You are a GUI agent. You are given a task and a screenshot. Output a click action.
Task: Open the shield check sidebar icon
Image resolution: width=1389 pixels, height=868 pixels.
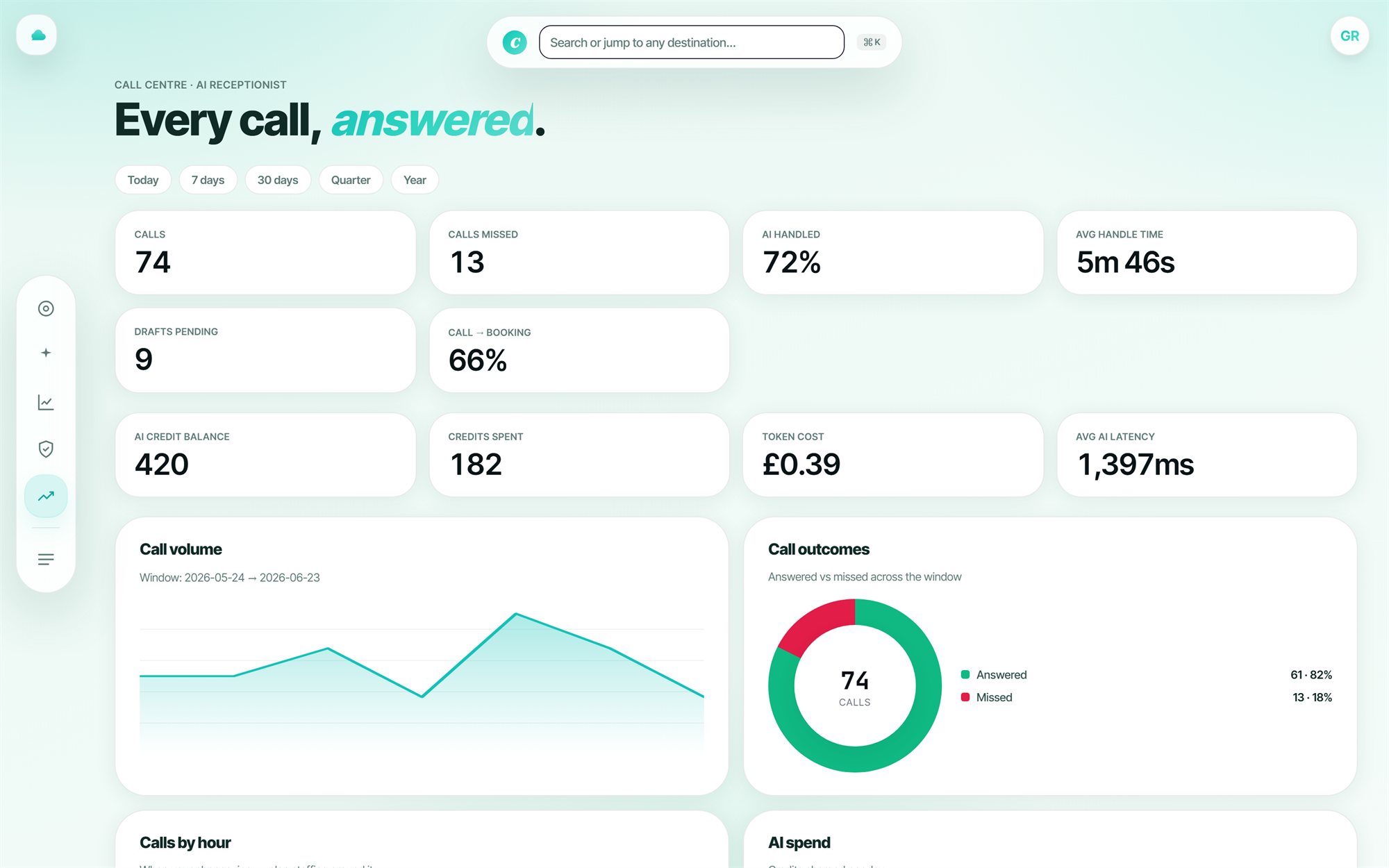pos(46,449)
